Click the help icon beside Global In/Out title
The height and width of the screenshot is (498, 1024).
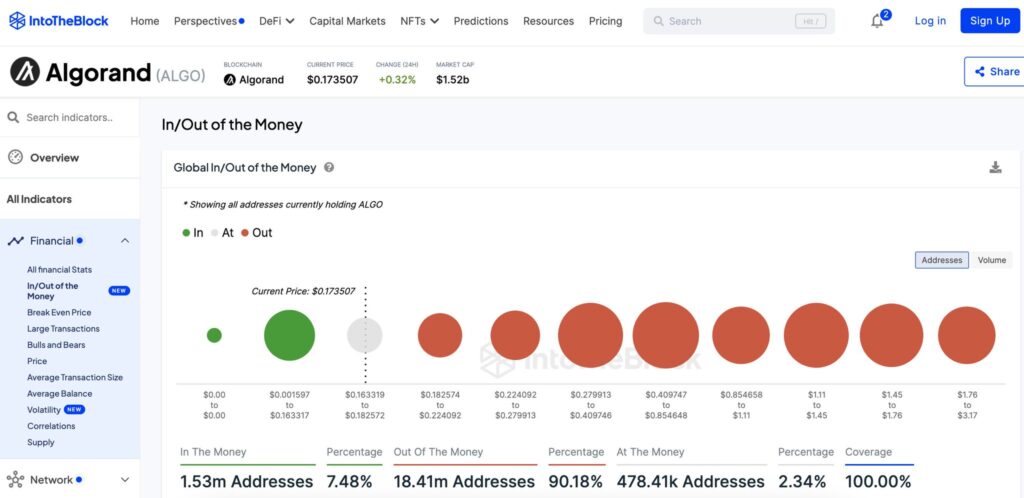329,168
